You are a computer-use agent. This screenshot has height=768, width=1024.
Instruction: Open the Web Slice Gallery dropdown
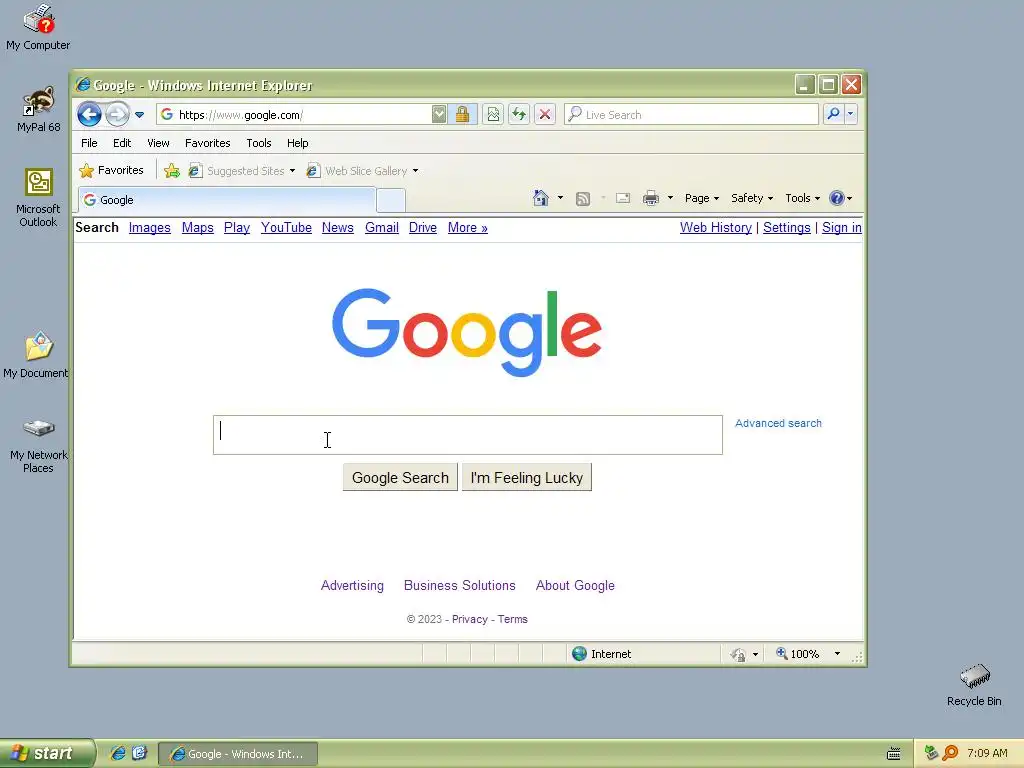(x=362, y=171)
